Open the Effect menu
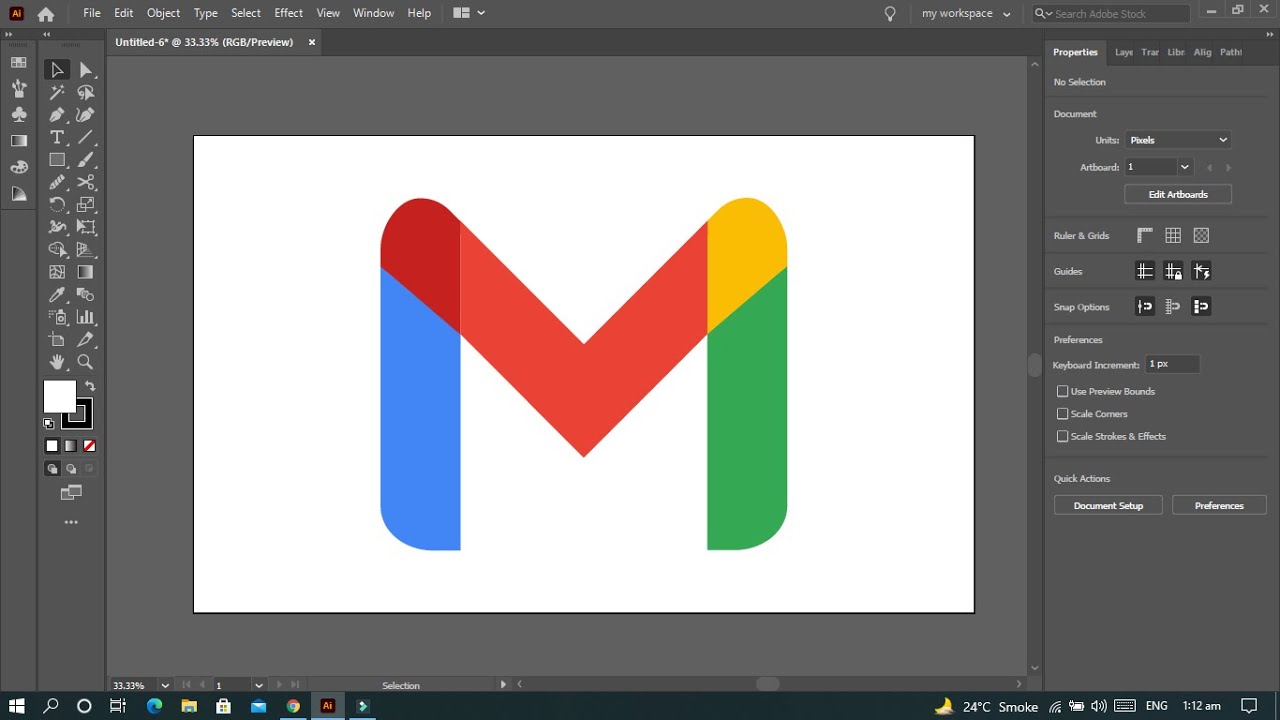This screenshot has height=720, width=1280. pos(288,13)
